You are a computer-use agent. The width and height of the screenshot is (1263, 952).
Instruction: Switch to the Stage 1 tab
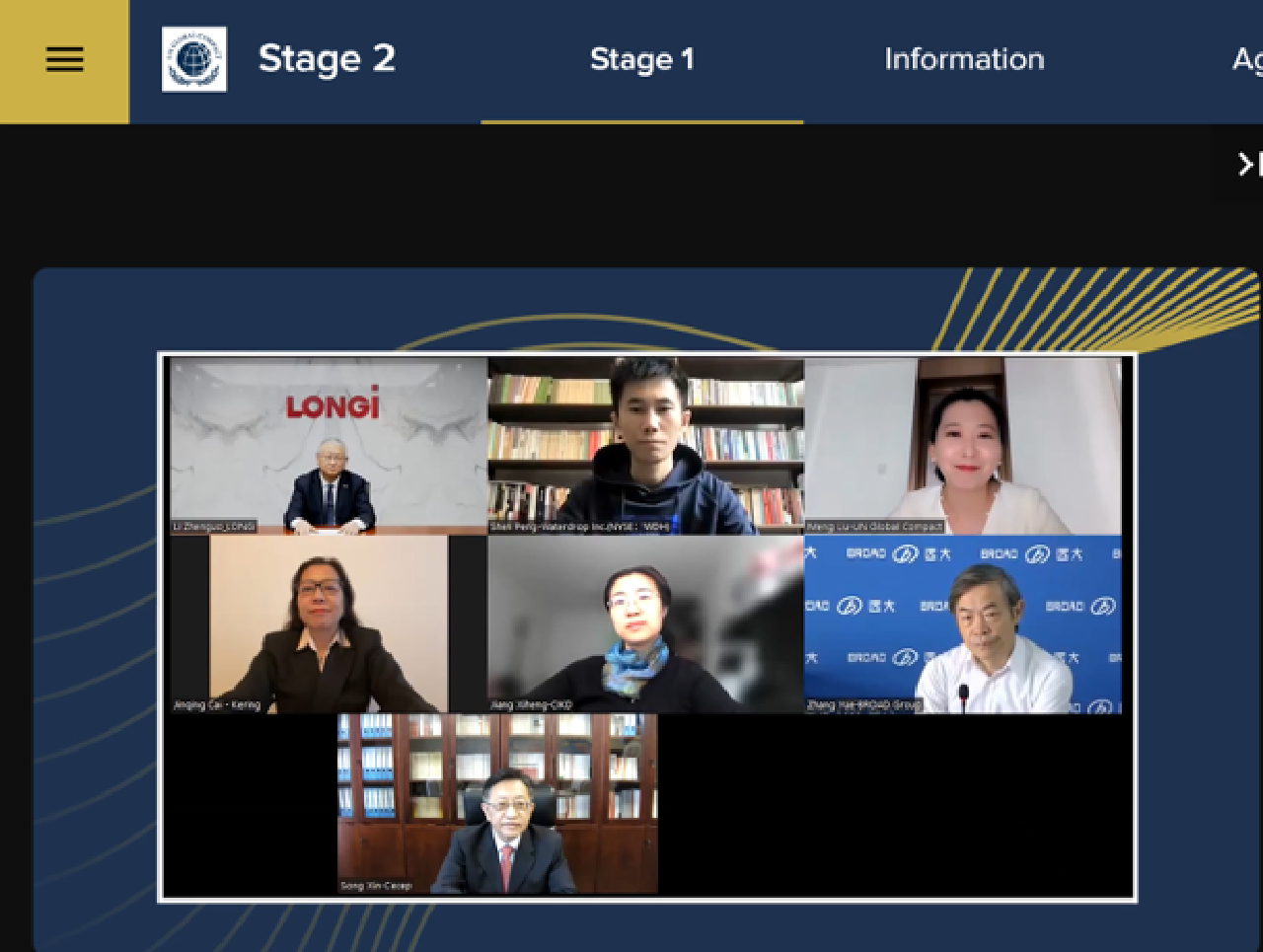pos(642,60)
